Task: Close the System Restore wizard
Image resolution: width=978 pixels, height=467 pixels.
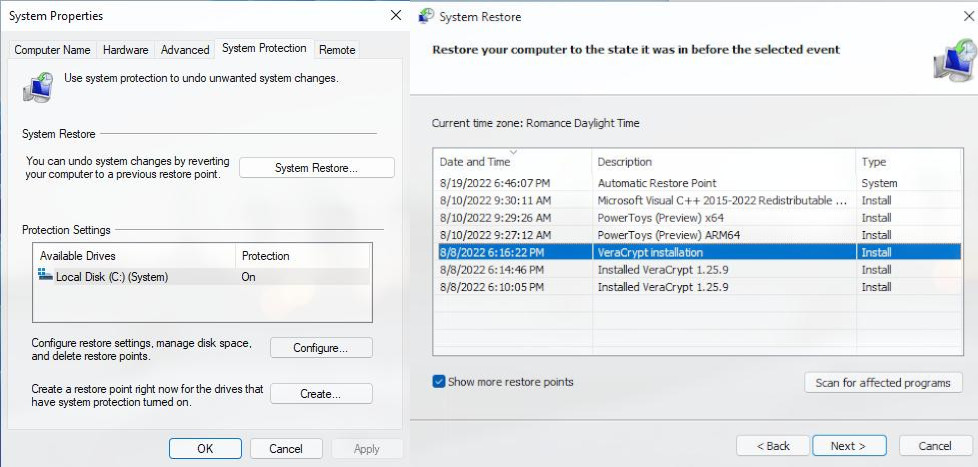Action: point(969,16)
